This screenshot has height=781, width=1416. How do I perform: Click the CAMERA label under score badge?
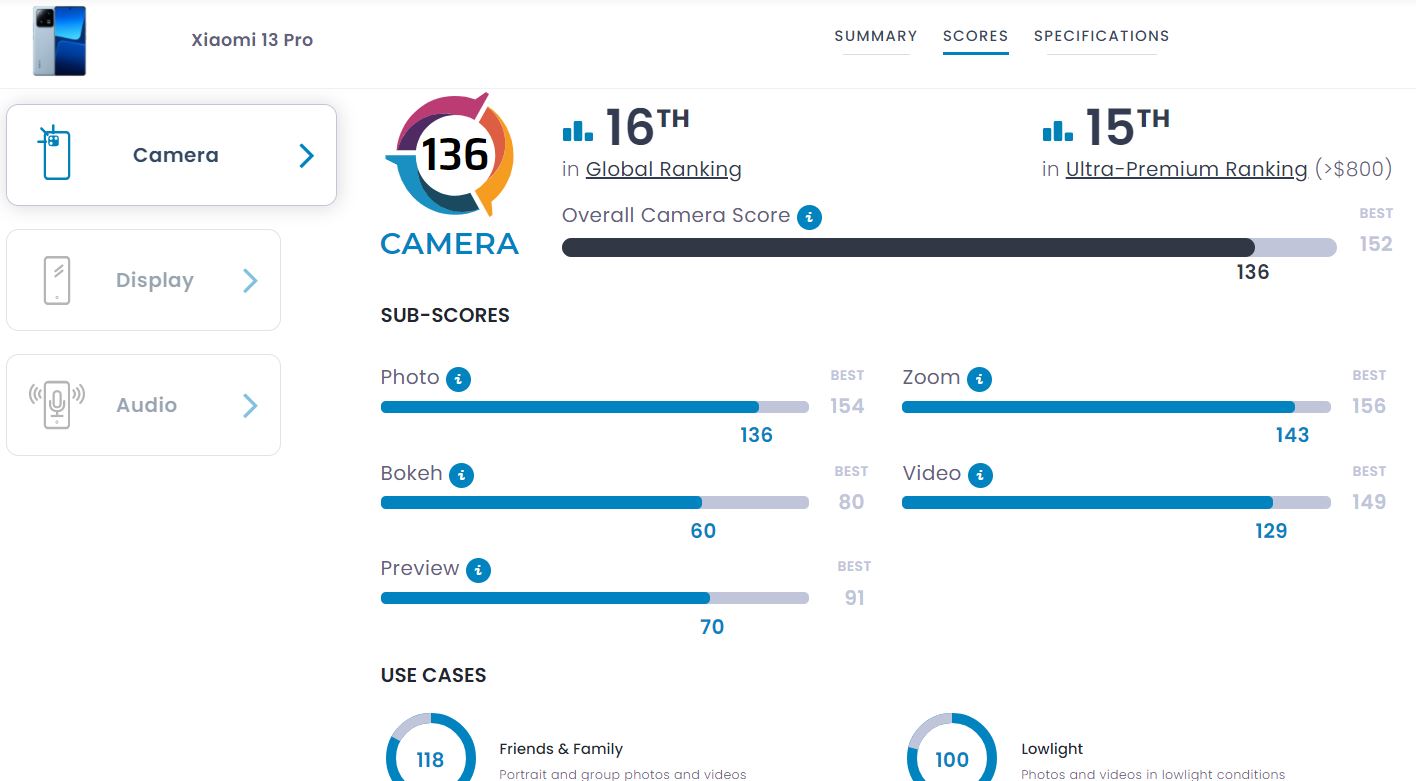pyautogui.click(x=450, y=244)
